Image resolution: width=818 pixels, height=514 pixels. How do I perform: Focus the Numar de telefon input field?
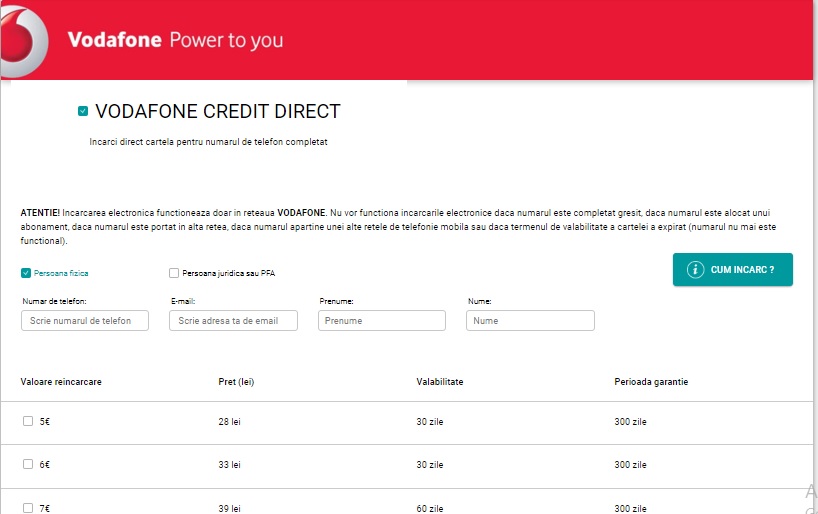tap(85, 320)
